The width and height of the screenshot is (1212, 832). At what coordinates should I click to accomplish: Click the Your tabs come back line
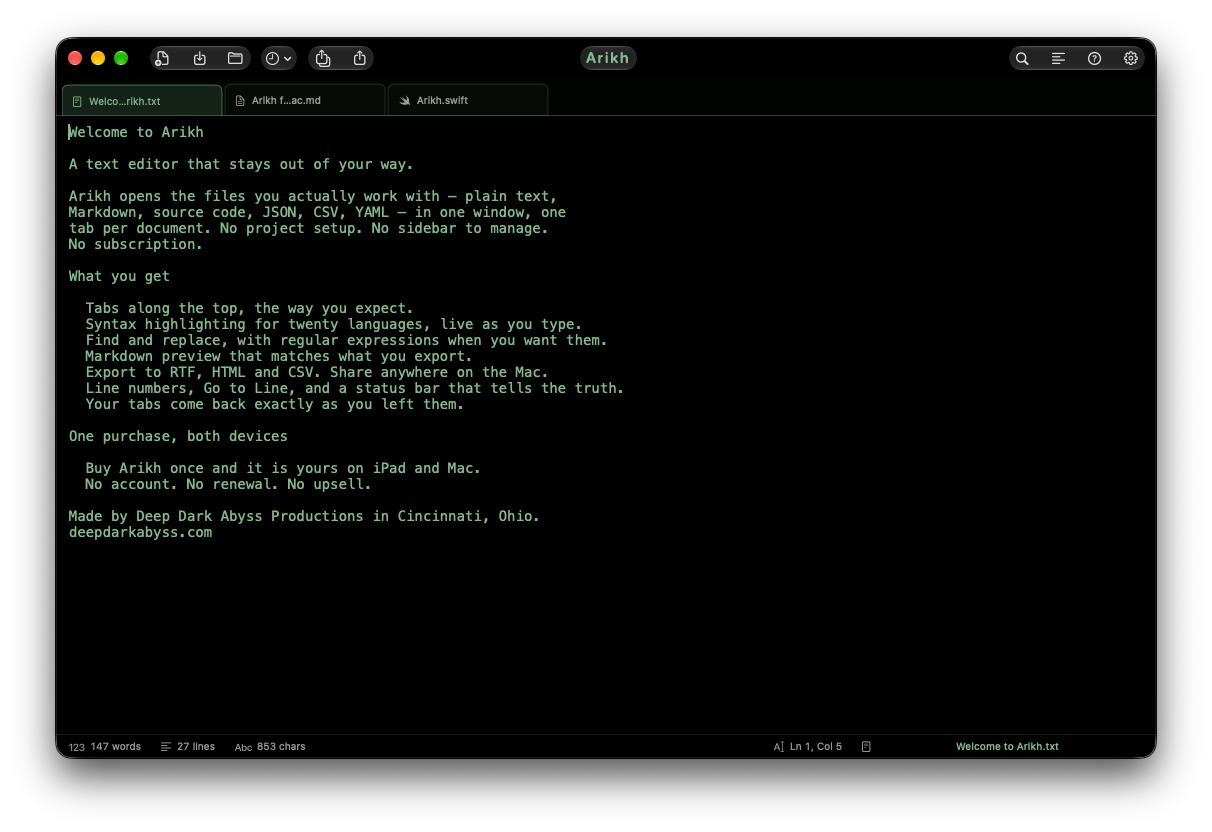tap(275, 404)
